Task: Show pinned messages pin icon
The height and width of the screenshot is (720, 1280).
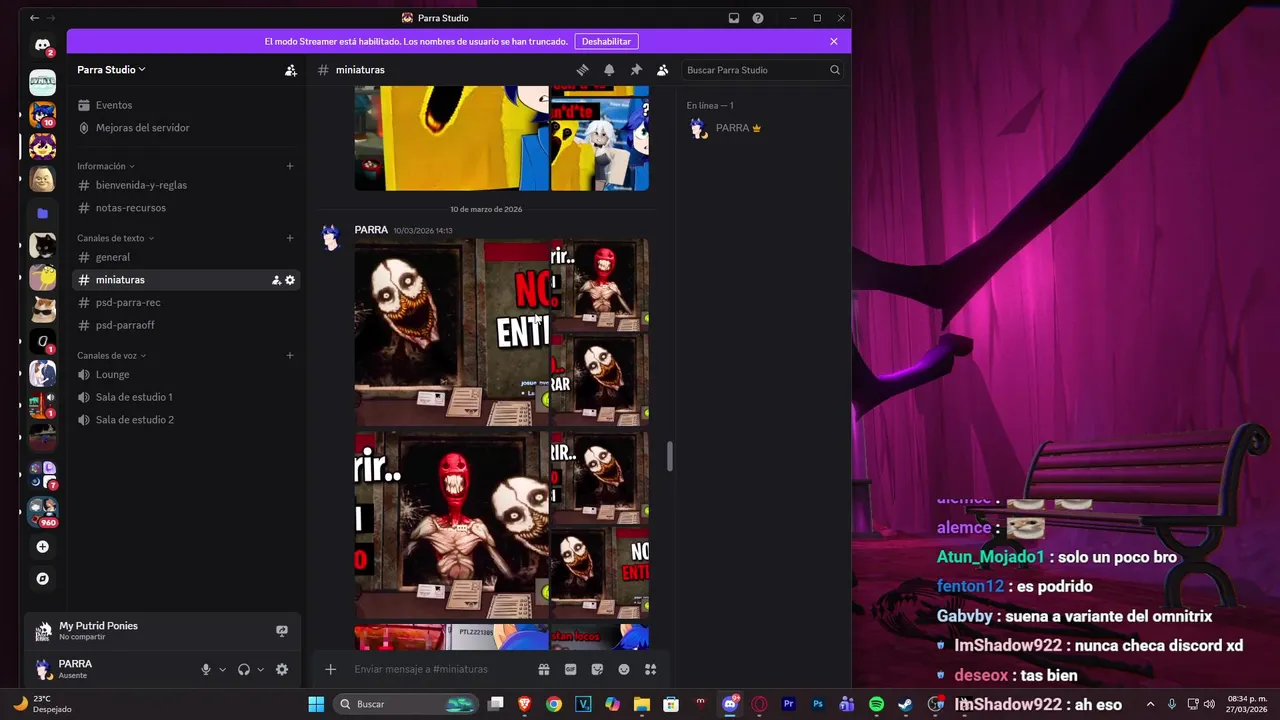Action: click(x=636, y=70)
